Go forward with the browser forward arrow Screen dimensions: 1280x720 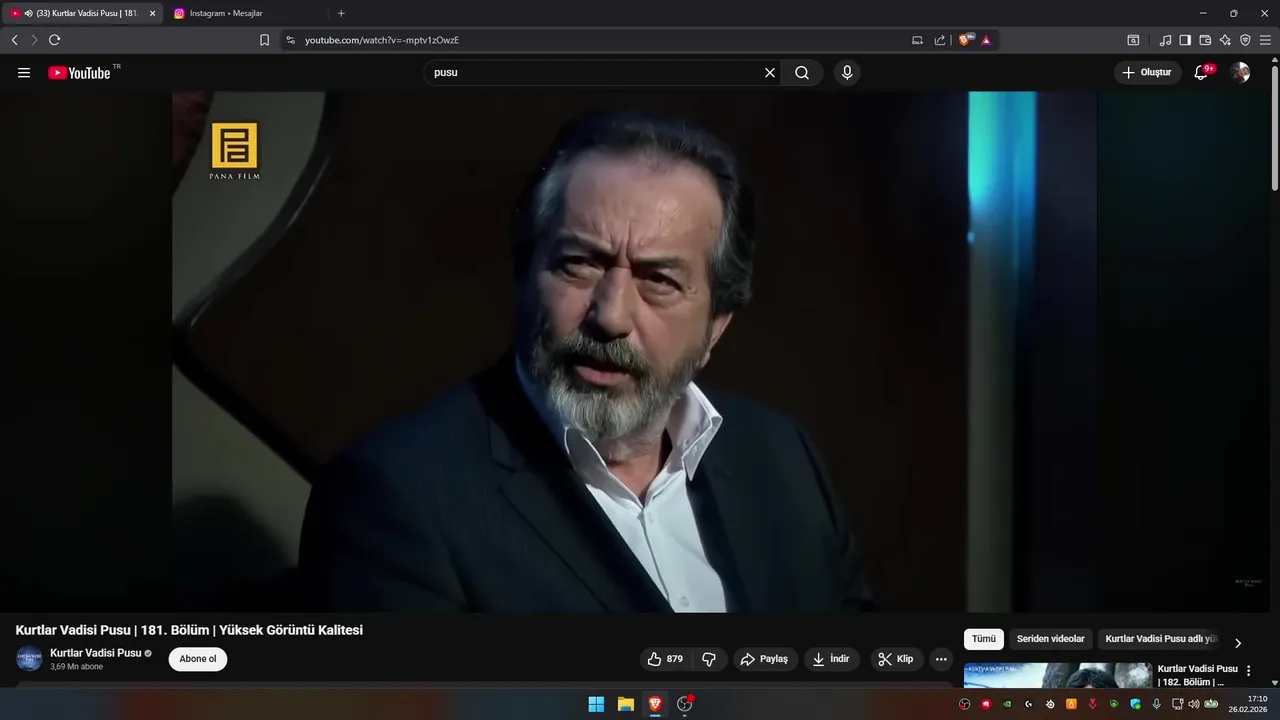(34, 40)
